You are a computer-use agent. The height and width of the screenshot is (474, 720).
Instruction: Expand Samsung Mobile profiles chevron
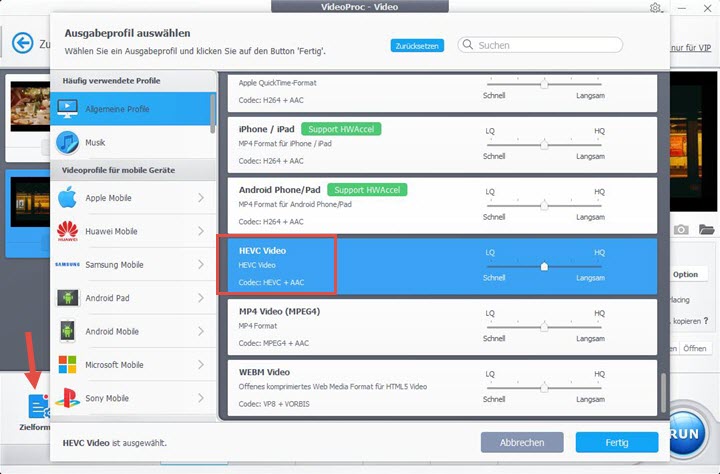201,265
